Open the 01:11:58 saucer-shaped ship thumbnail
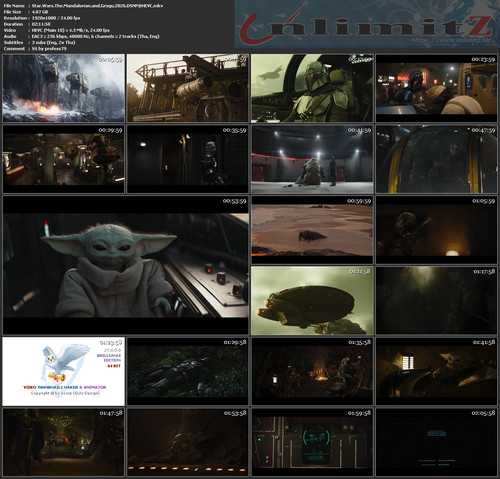Image resolution: width=500 pixels, height=479 pixels. click(312, 301)
